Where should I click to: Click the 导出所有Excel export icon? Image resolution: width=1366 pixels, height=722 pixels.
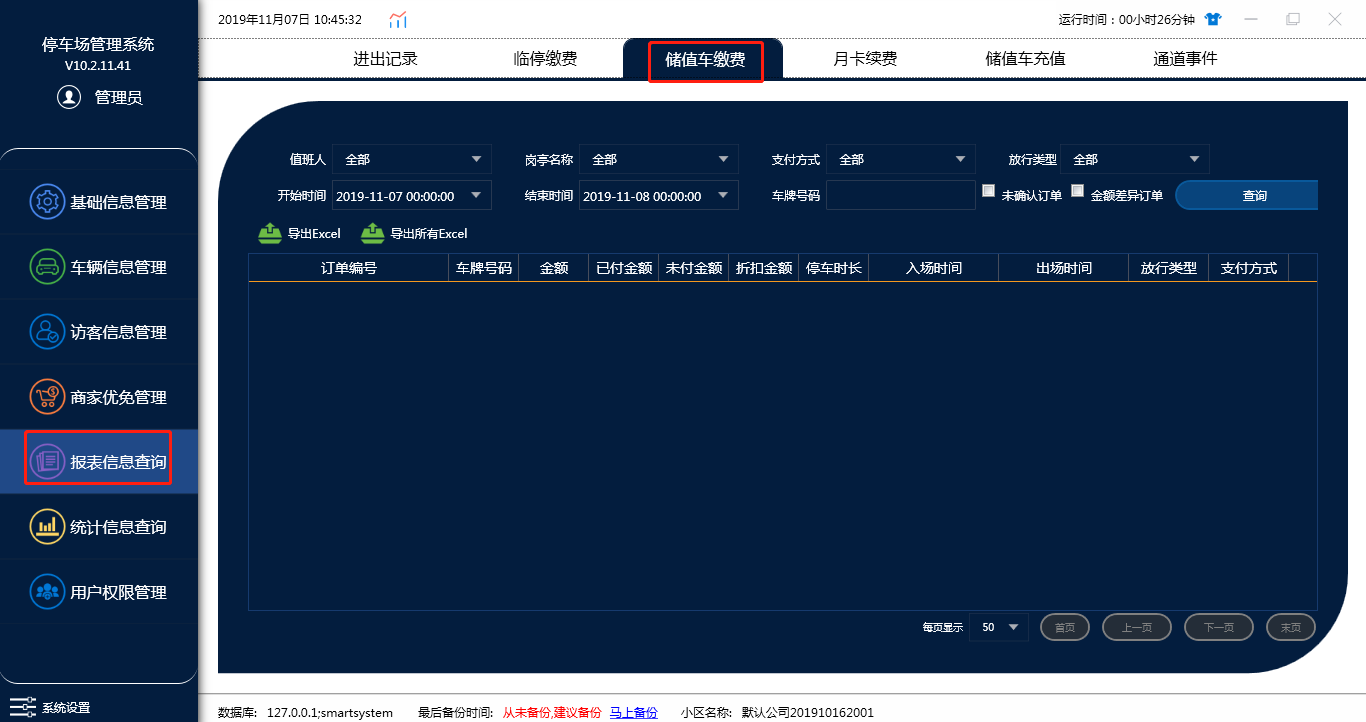click(373, 233)
